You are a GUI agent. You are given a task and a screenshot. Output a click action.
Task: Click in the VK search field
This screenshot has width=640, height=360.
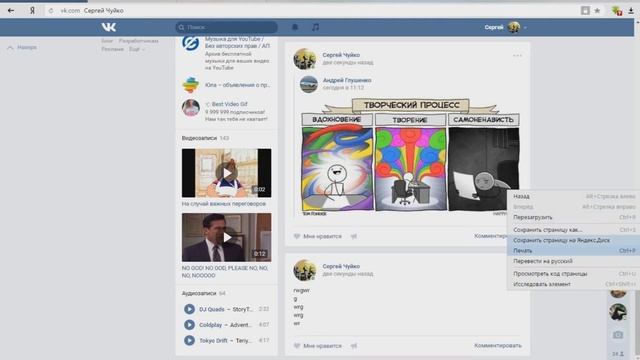(x=227, y=27)
